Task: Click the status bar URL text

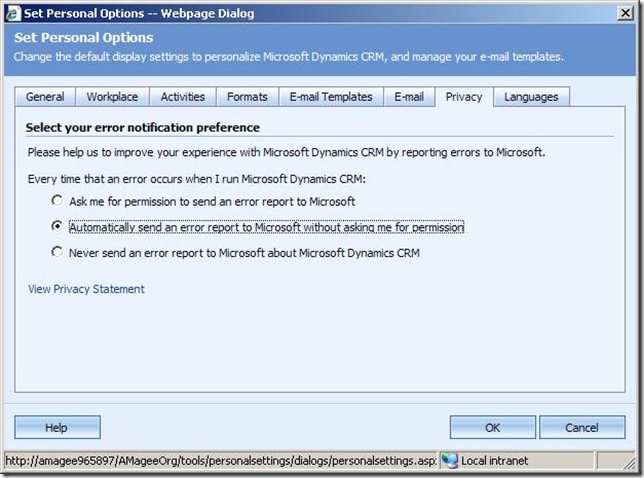Action: point(220,461)
